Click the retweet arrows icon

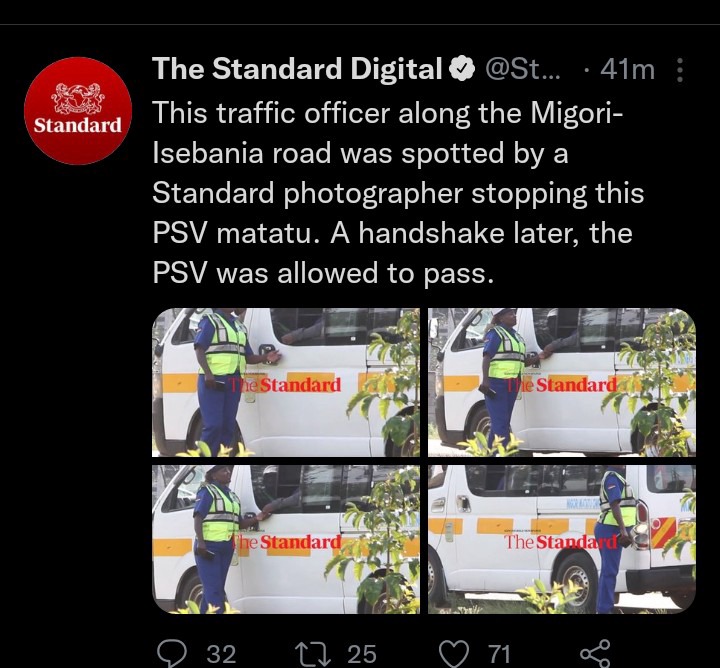point(312,654)
